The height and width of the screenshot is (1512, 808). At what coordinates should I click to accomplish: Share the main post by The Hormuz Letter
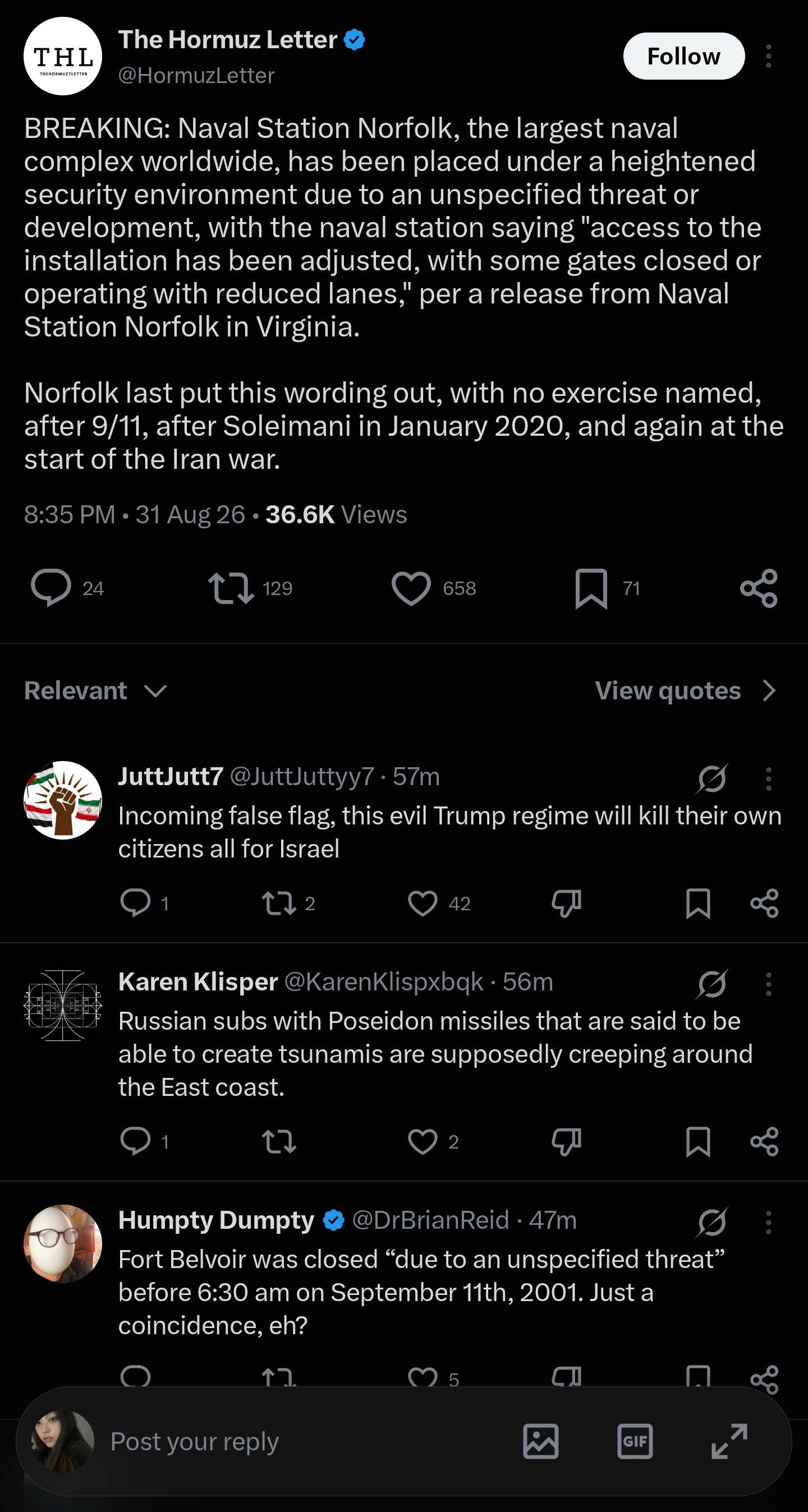[759, 588]
